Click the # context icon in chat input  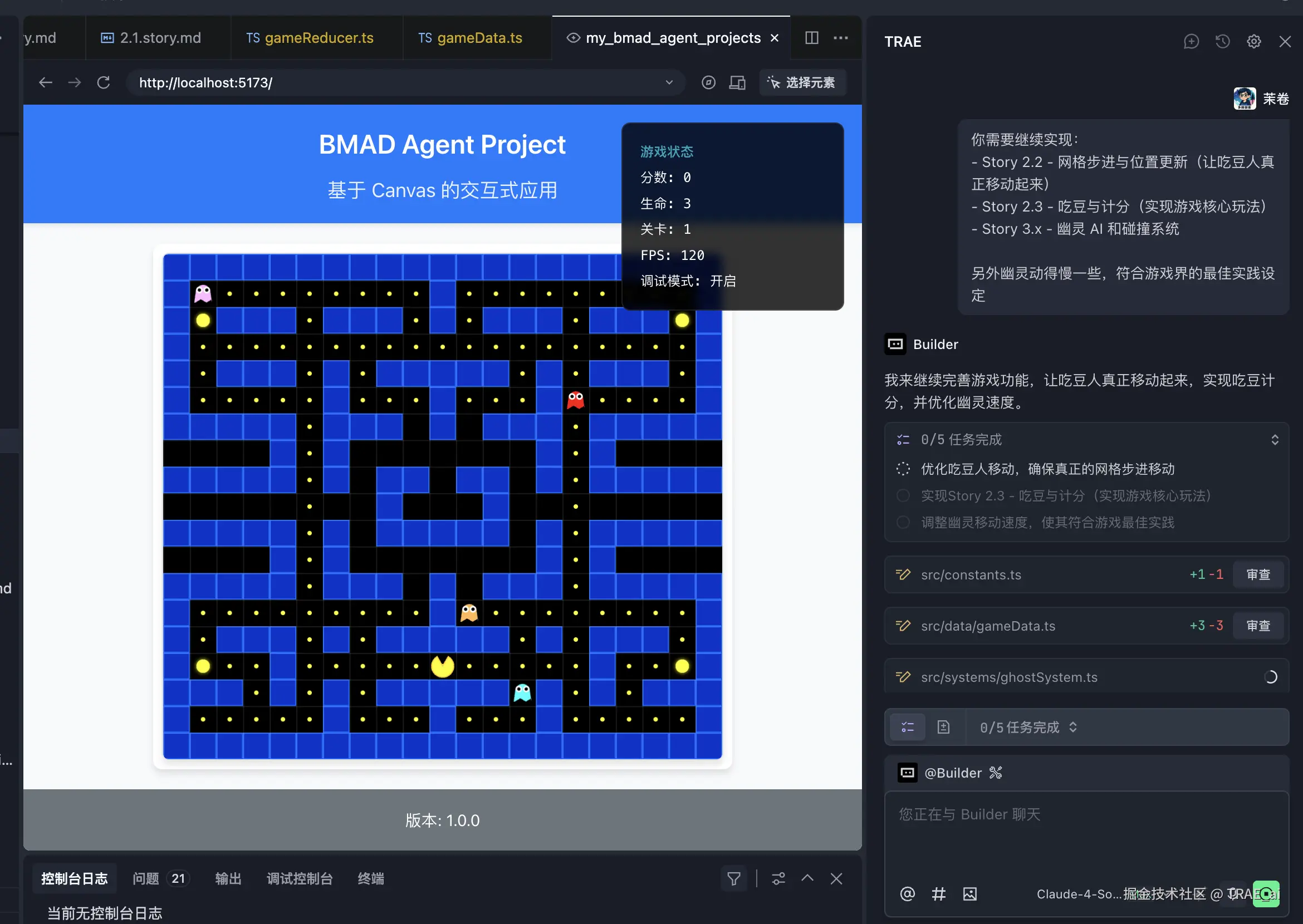point(939,894)
